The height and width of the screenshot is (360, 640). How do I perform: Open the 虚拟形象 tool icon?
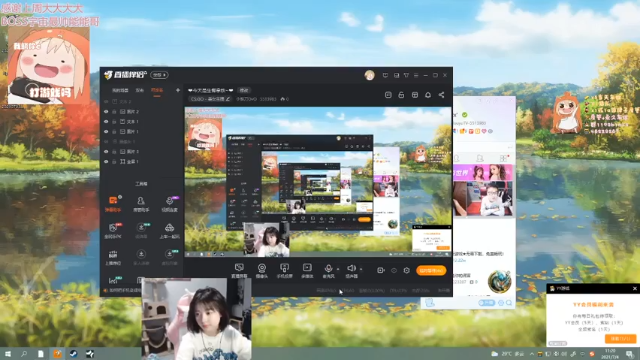coord(169,257)
